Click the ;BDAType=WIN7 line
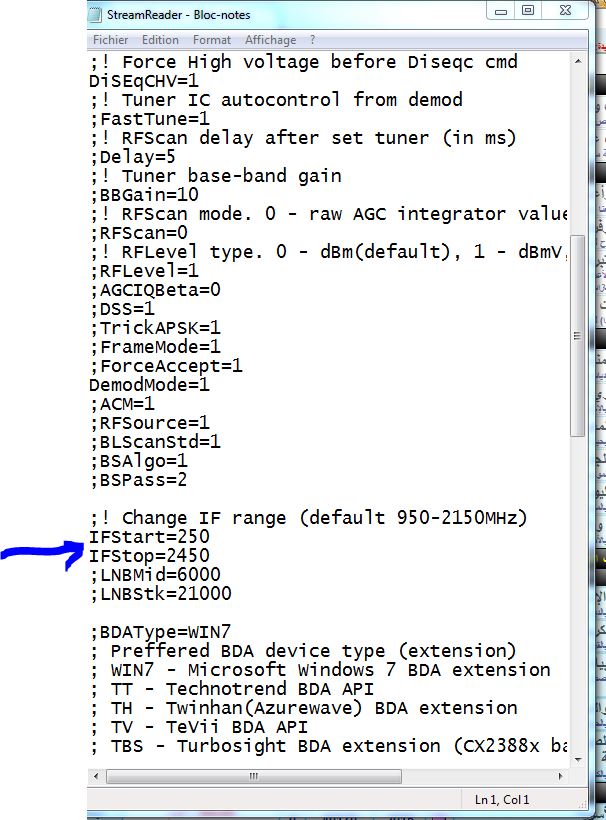606x820 pixels. pyautogui.click(x=160, y=632)
